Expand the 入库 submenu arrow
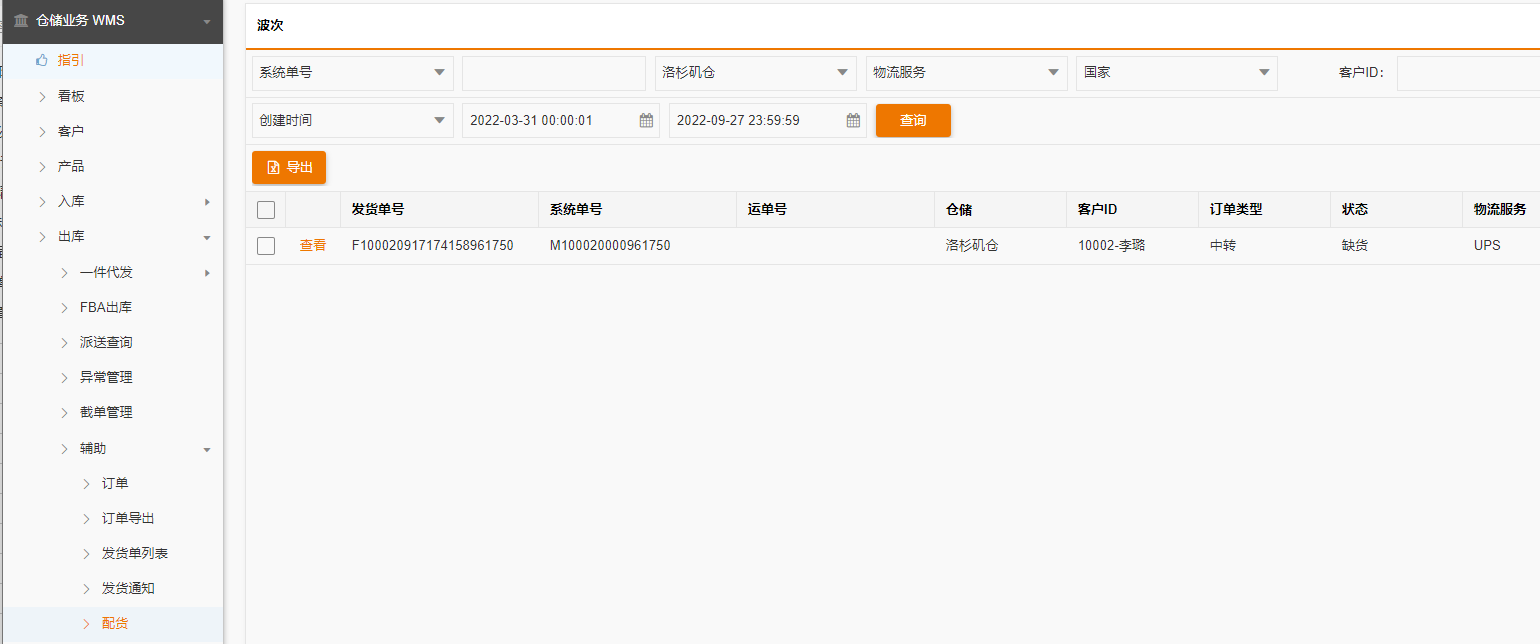Viewport: 1540px width, 644px height. 207,202
